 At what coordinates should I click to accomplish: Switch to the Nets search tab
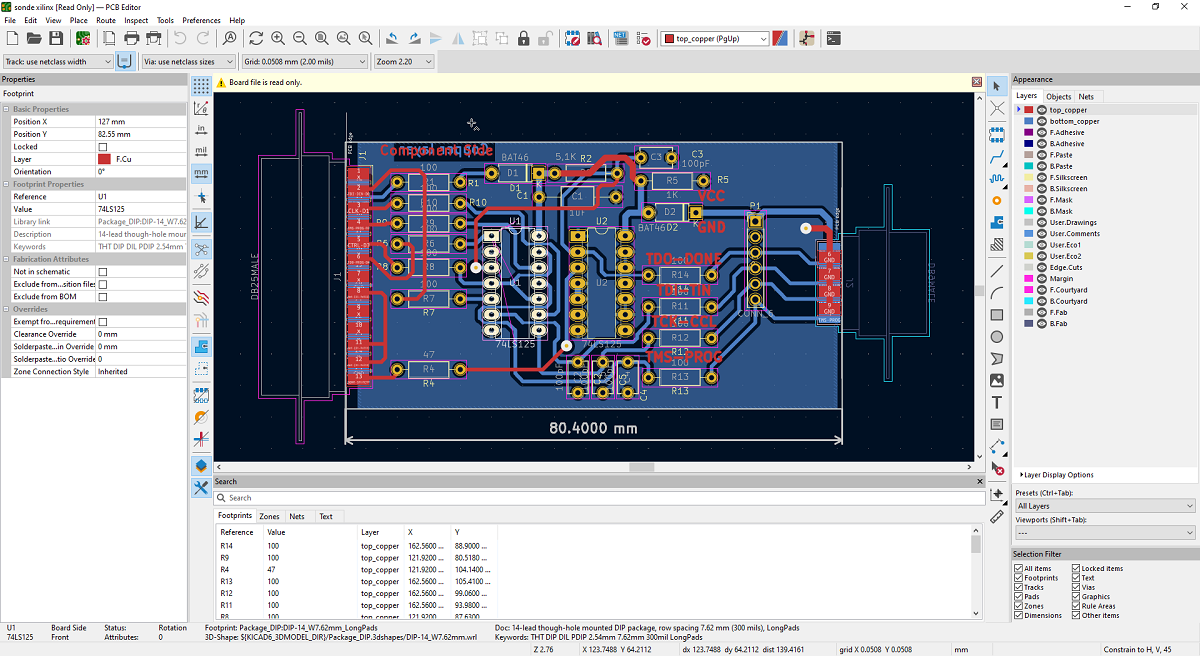[297, 516]
